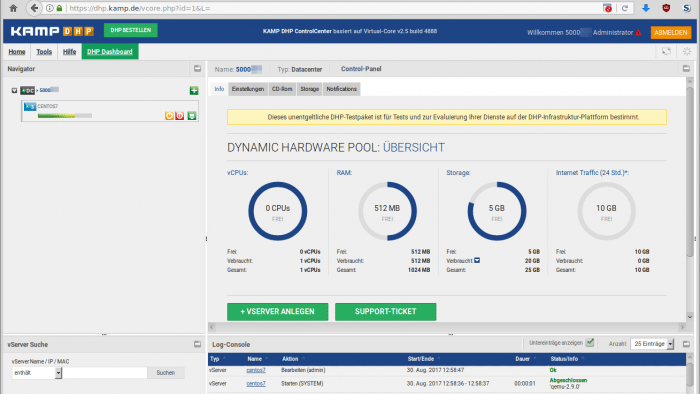700x394 pixels.
Task: Click the DHP BESTELLEN button
Action: click(x=131, y=30)
